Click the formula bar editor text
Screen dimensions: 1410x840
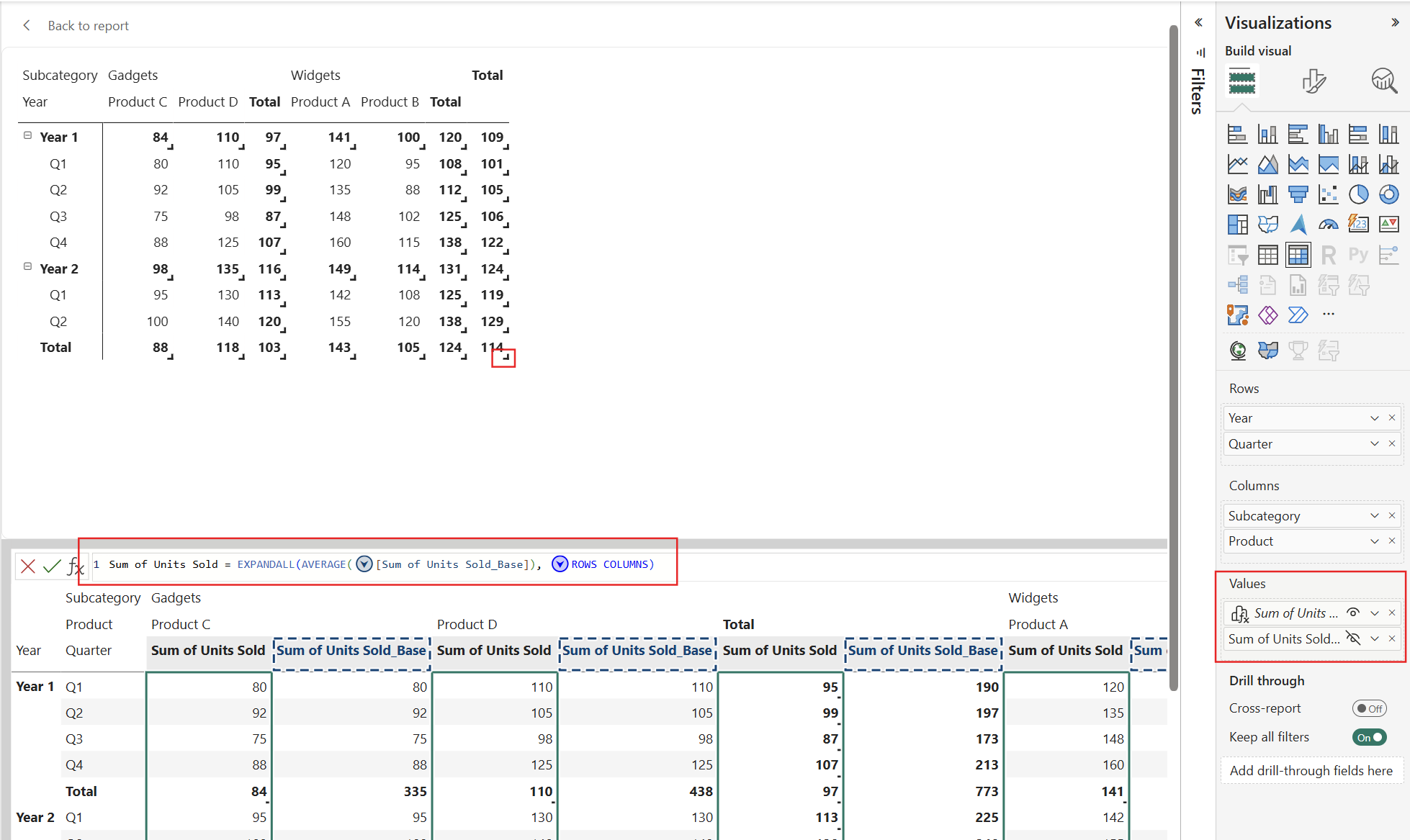pyautogui.click(x=381, y=564)
